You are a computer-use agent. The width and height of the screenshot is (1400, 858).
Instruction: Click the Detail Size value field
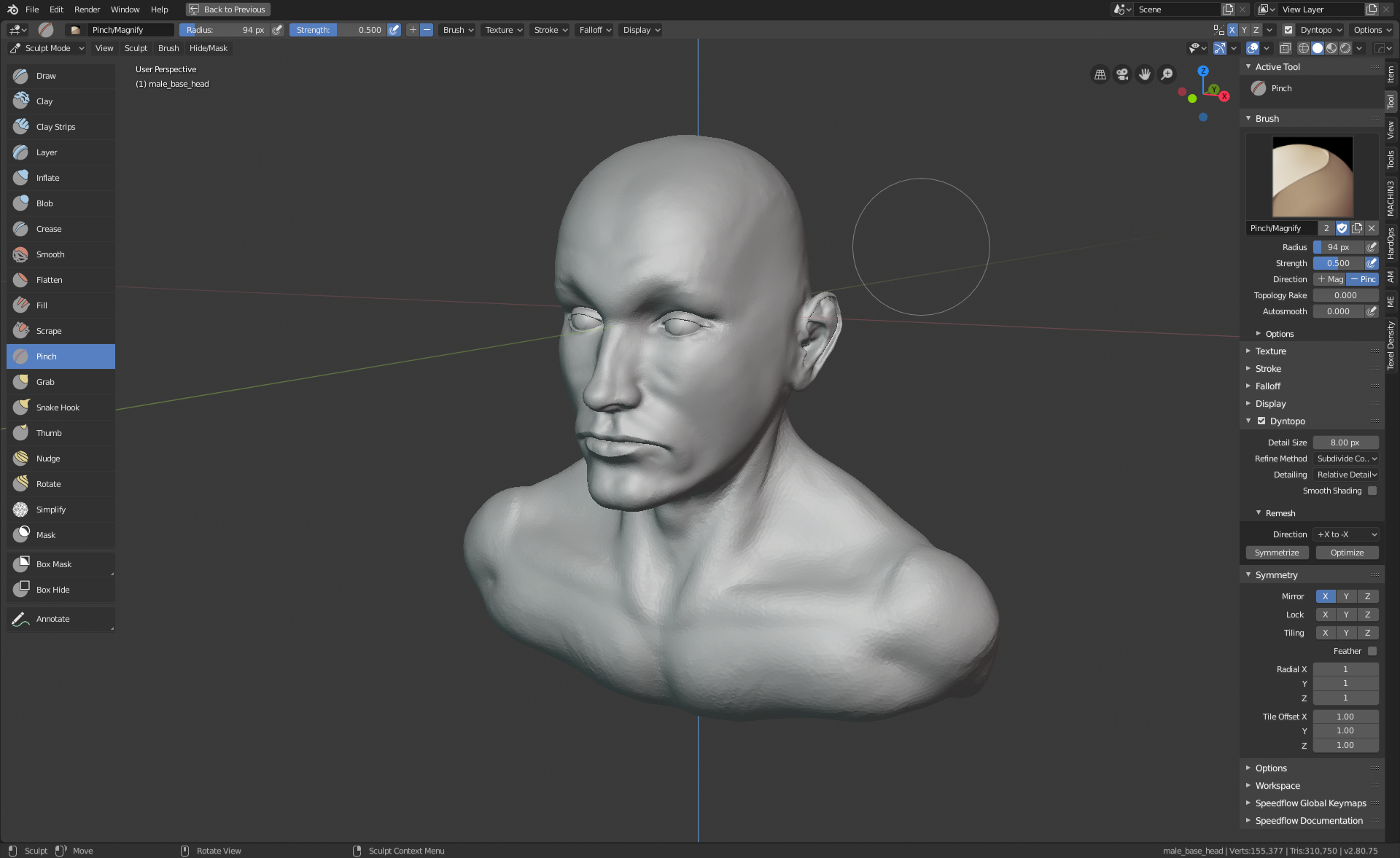click(1345, 442)
